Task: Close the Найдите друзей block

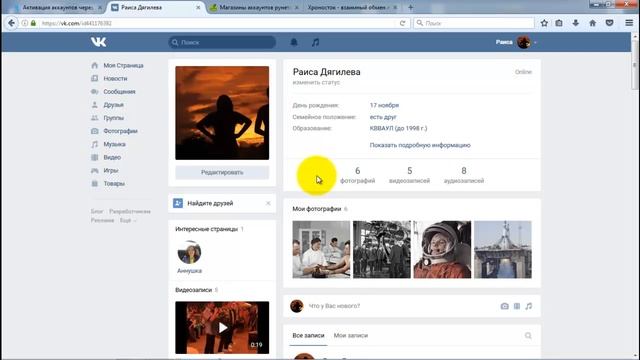Action: coord(268,203)
